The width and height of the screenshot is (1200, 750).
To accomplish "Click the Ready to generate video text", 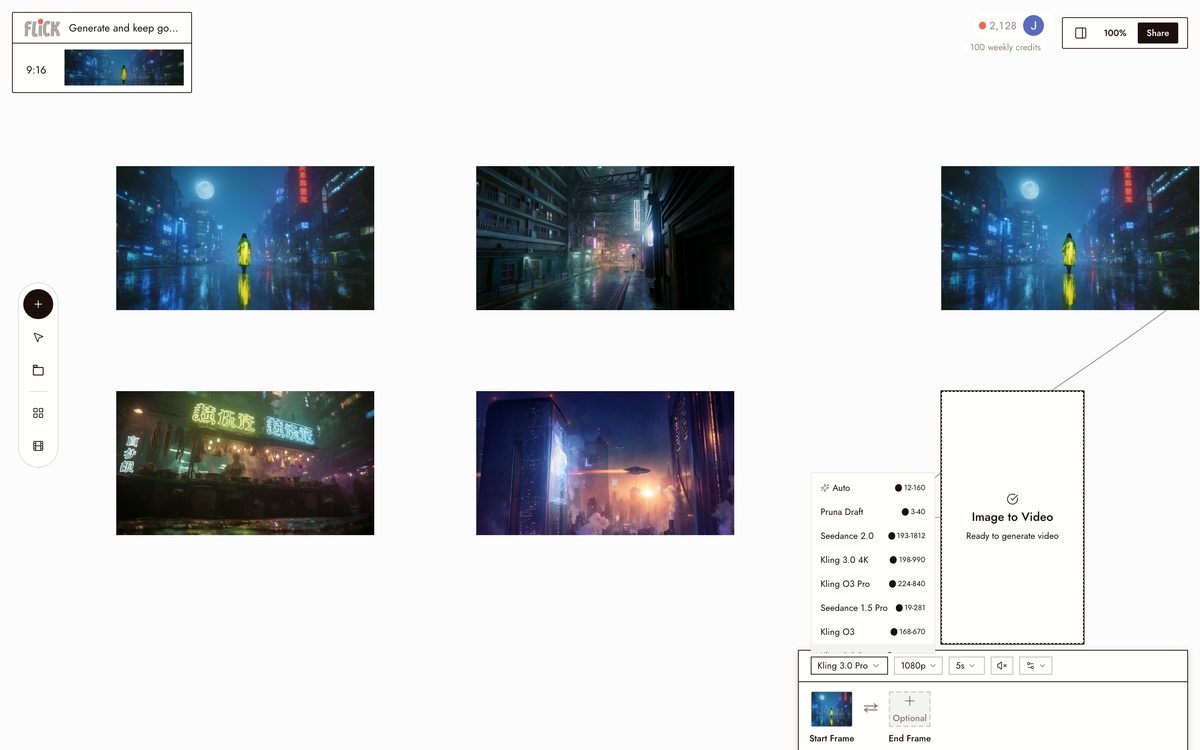I will click(1012, 536).
